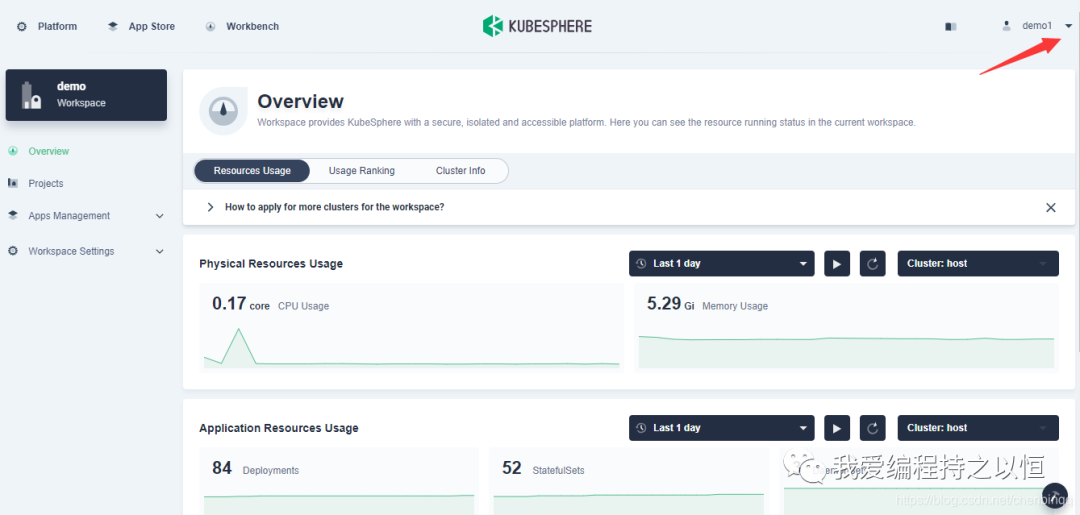1080x515 pixels.
Task: Select the demo Workspace card
Action: click(x=86, y=95)
